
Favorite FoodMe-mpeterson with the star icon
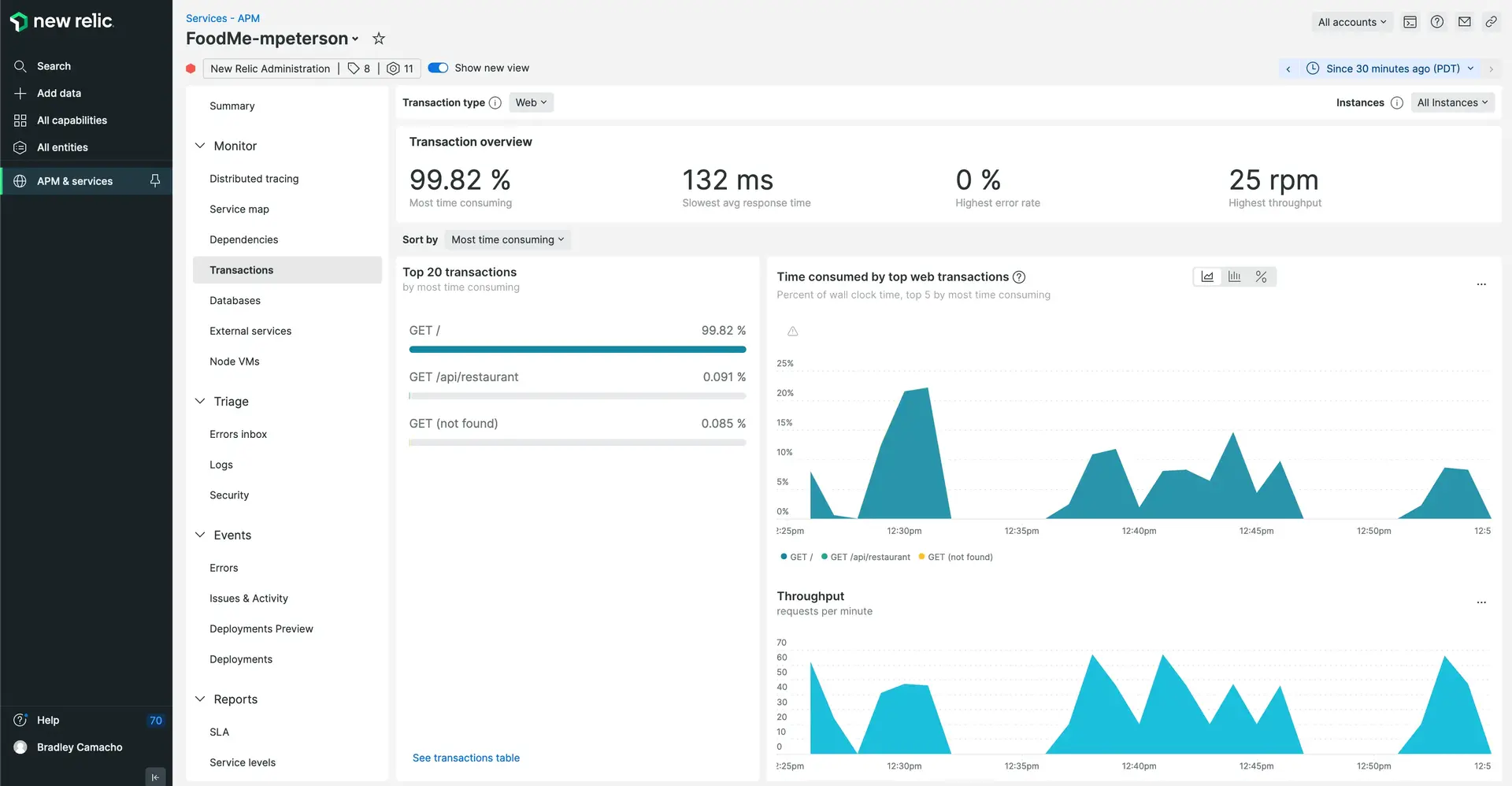pos(379,39)
